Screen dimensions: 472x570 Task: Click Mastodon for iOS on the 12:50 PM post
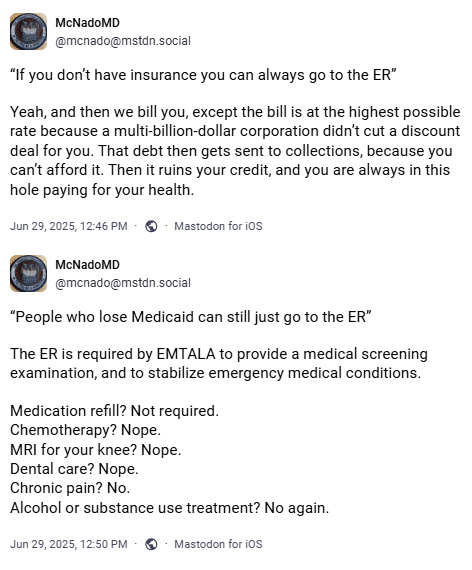218,544
